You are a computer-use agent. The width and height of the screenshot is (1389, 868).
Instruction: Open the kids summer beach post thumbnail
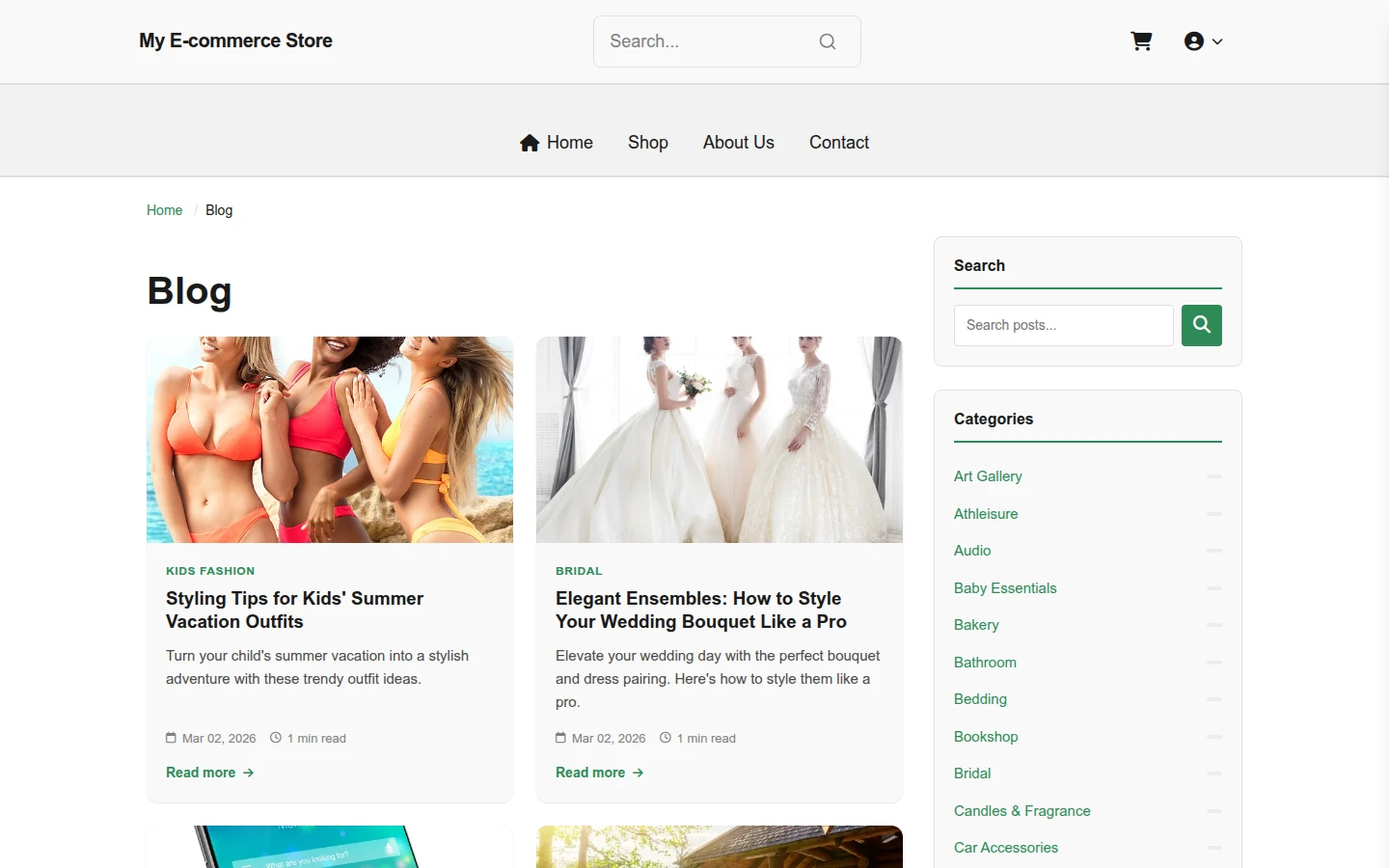330,440
